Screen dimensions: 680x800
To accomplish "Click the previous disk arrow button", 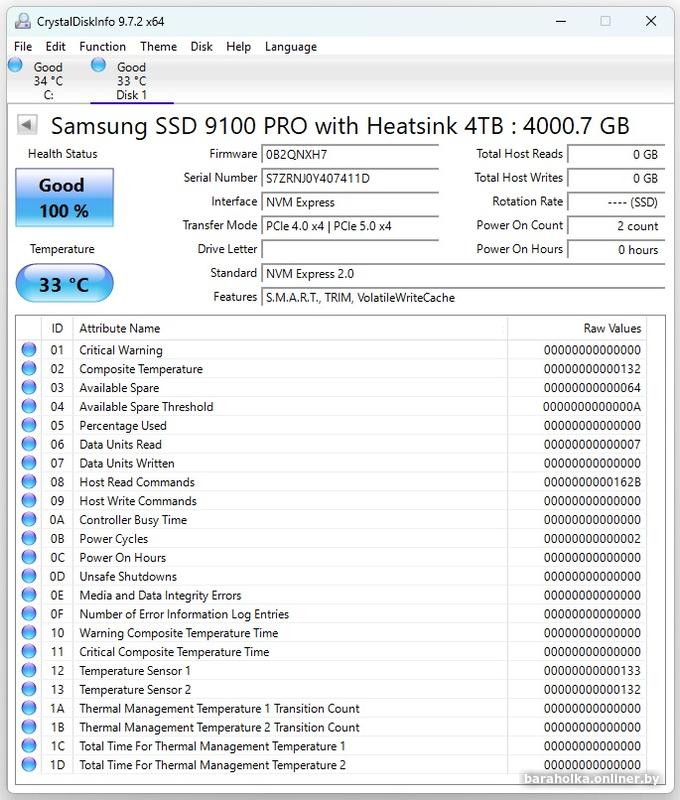I will click(28, 125).
